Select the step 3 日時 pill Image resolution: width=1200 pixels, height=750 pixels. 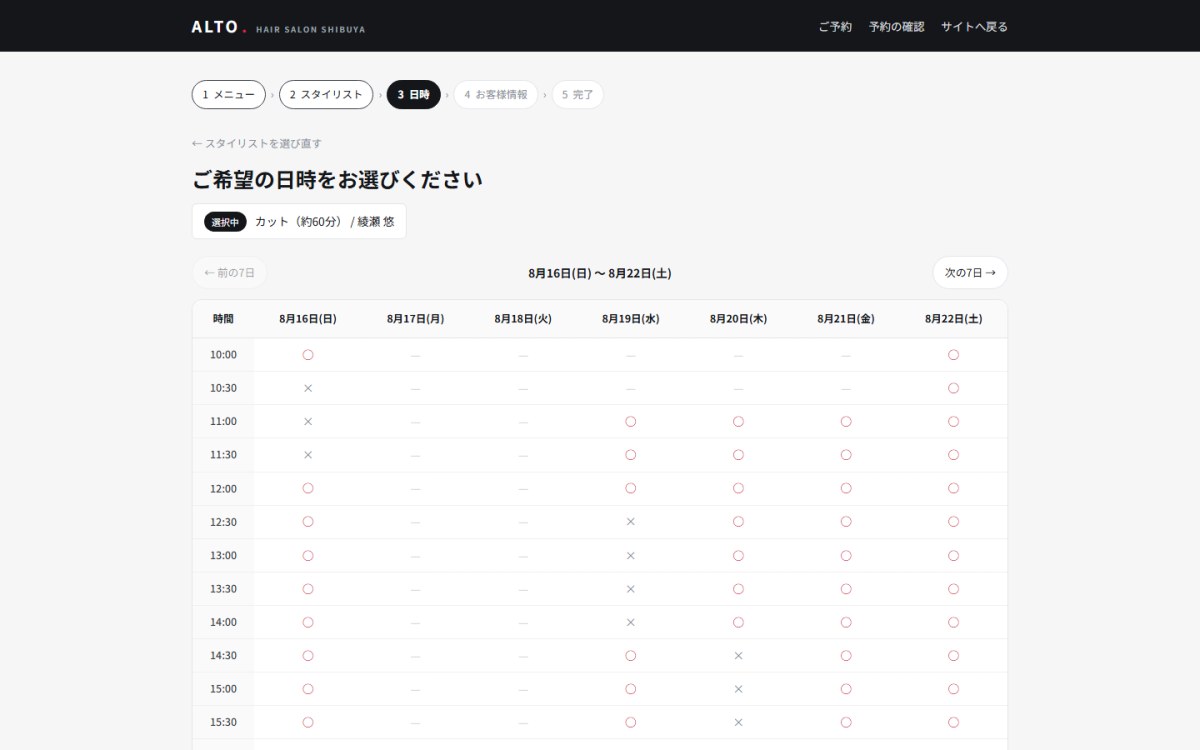[x=413, y=95]
